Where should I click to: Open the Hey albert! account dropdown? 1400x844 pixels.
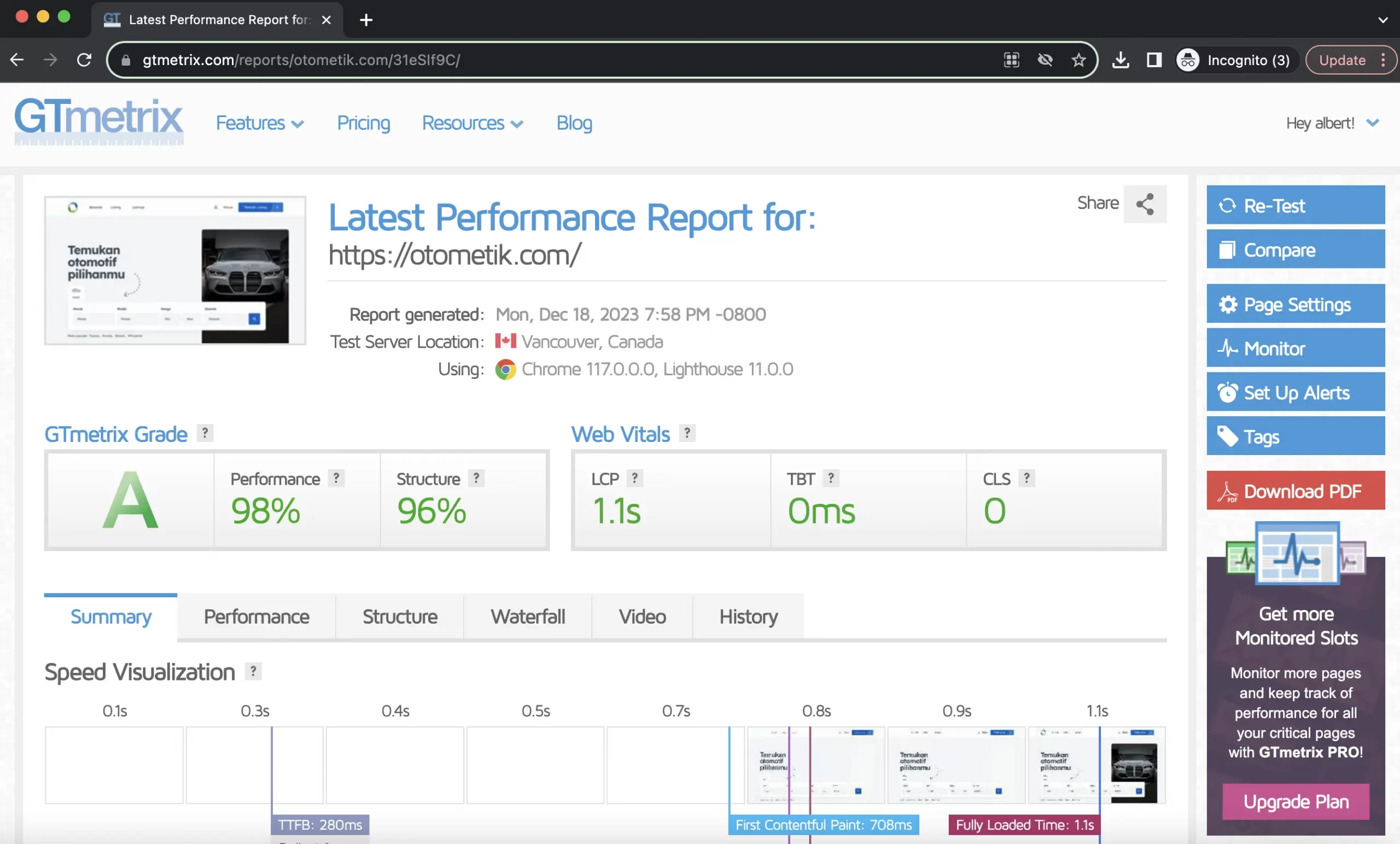point(1332,123)
